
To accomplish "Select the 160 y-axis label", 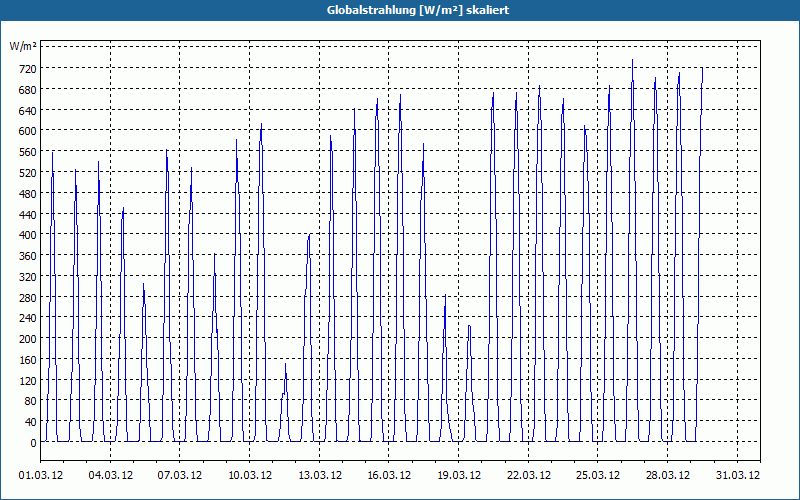I will coord(27,360).
